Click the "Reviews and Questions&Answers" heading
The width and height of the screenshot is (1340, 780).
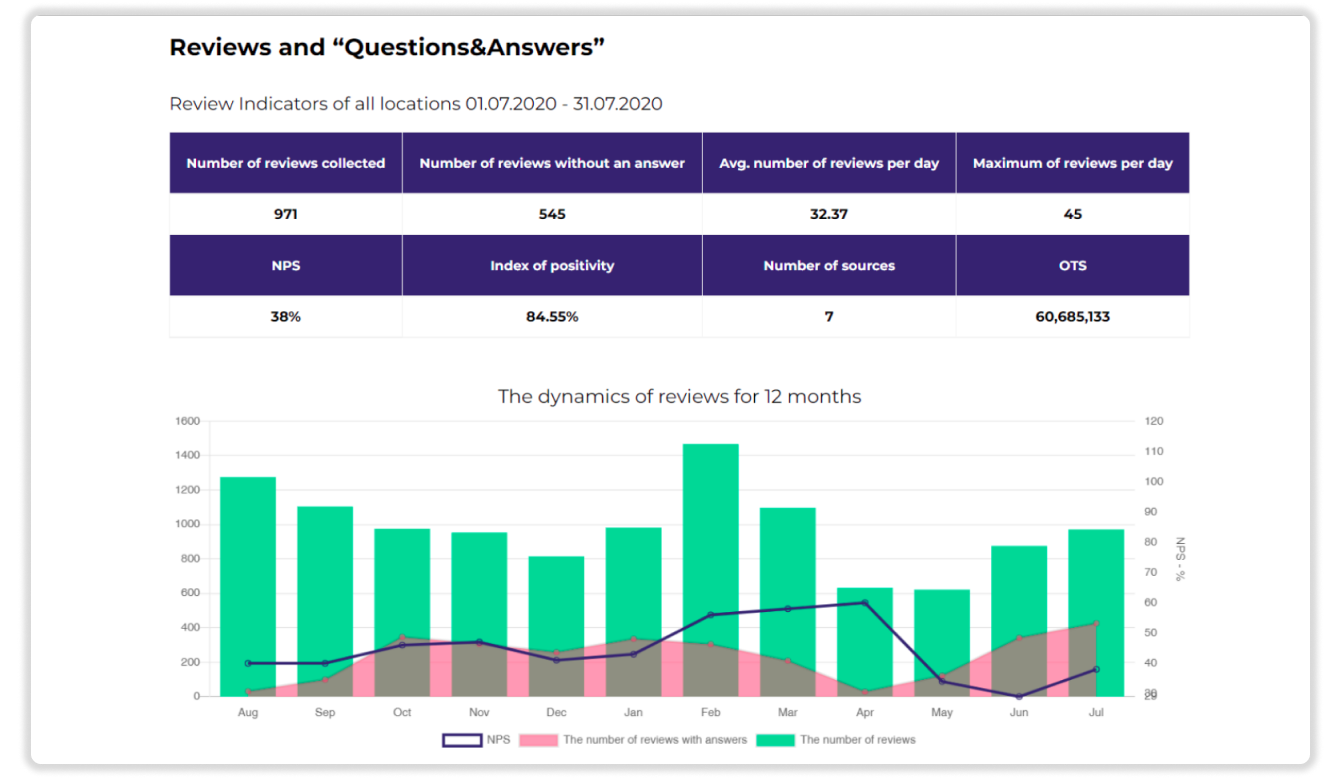point(387,47)
